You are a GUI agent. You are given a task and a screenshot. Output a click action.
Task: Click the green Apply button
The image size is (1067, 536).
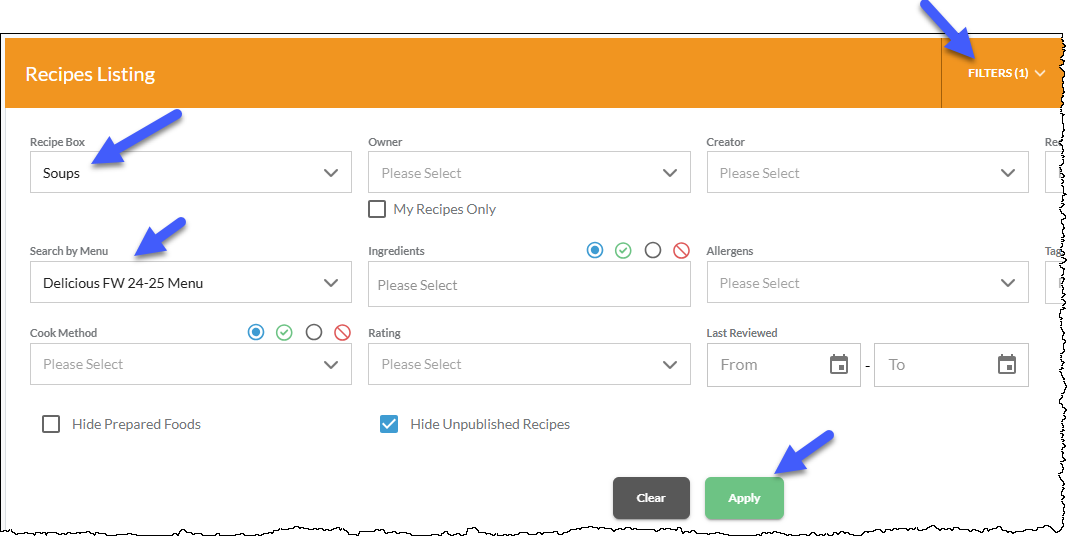[x=744, y=498]
